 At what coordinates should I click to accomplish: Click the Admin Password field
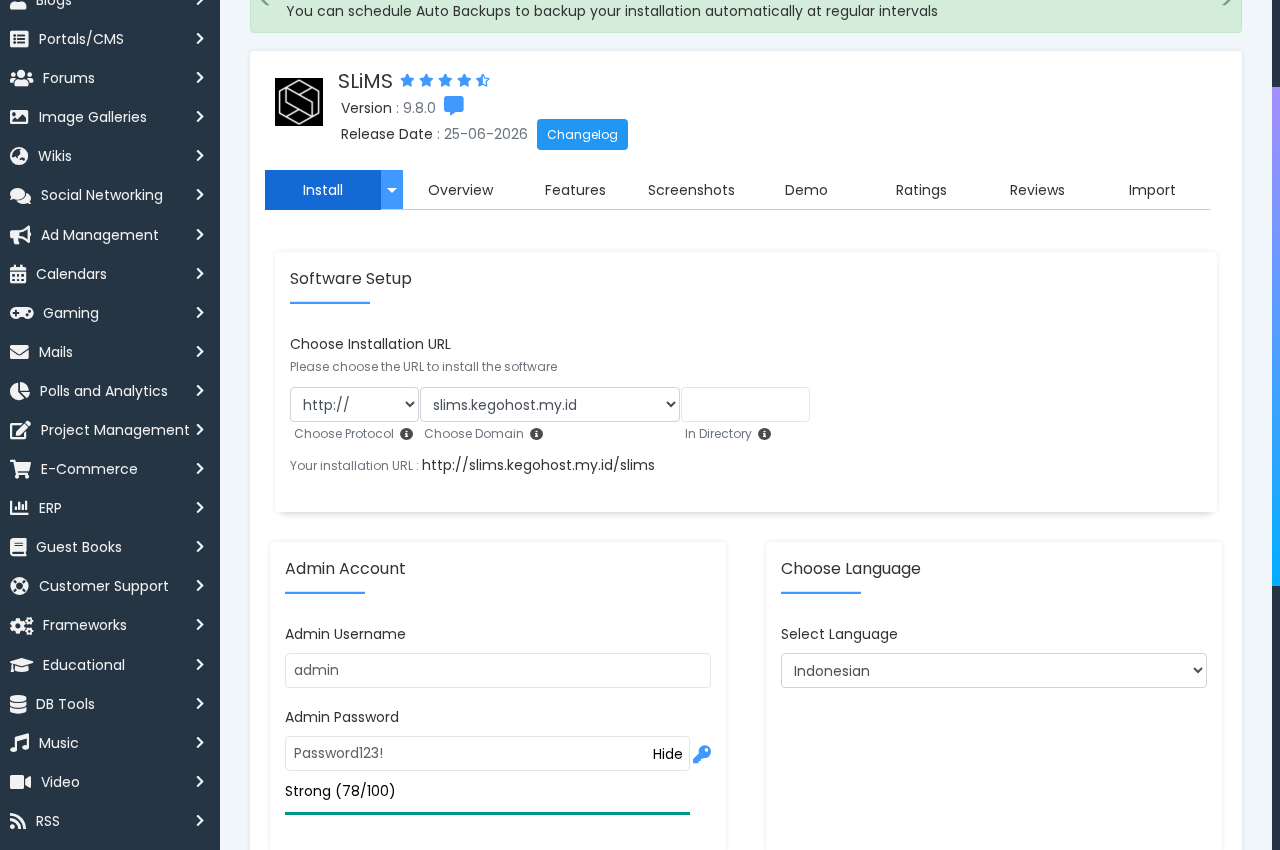coord(487,754)
